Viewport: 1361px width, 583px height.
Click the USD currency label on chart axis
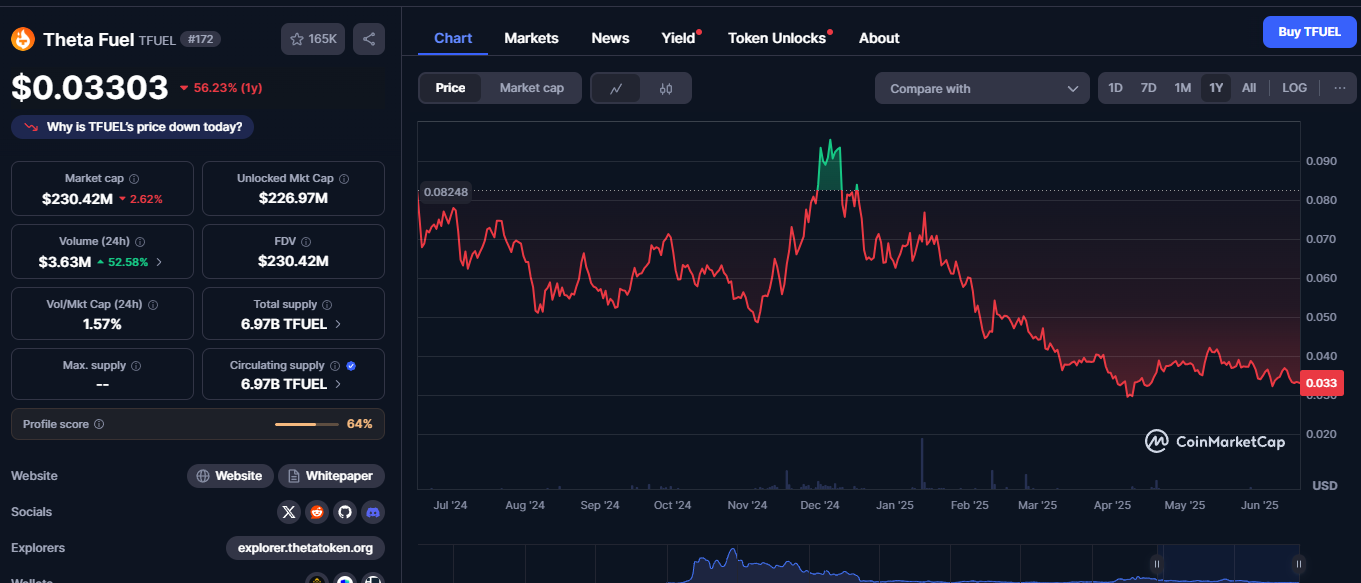point(1325,486)
